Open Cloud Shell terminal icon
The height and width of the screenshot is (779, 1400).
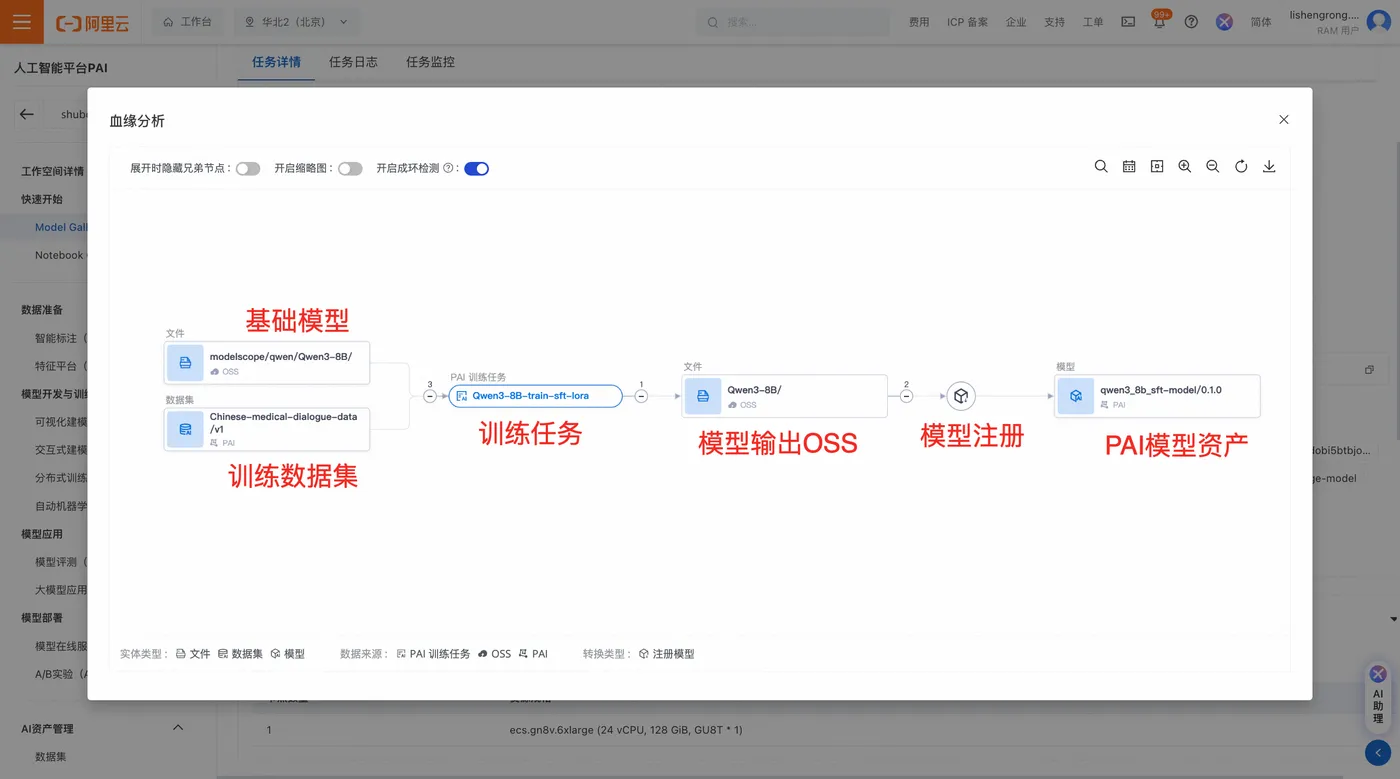(1128, 22)
